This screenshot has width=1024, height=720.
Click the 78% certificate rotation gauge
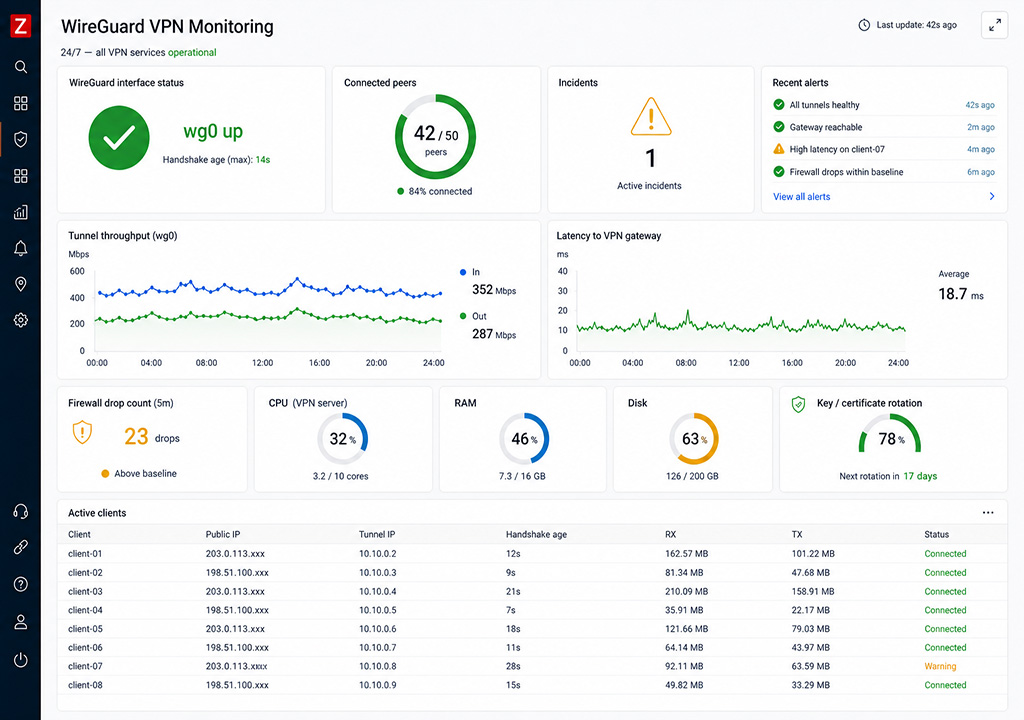(x=890, y=435)
